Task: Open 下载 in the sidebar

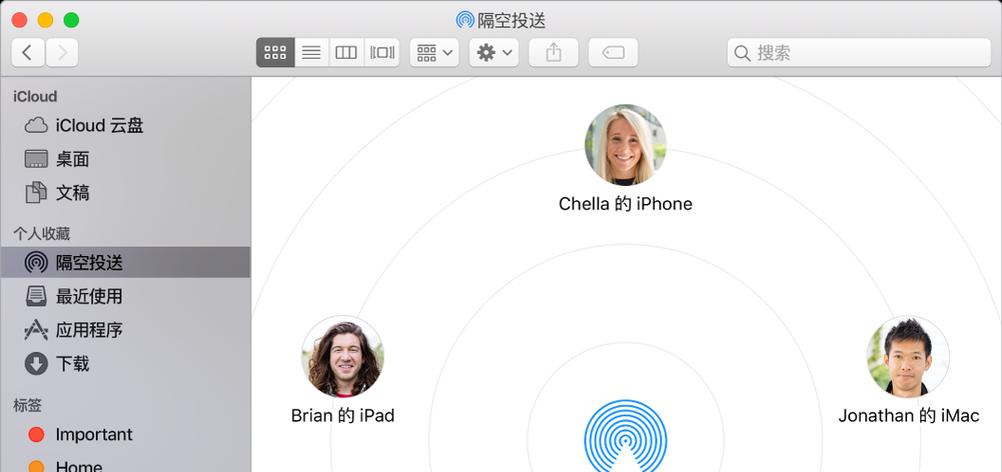Action: (125, 364)
